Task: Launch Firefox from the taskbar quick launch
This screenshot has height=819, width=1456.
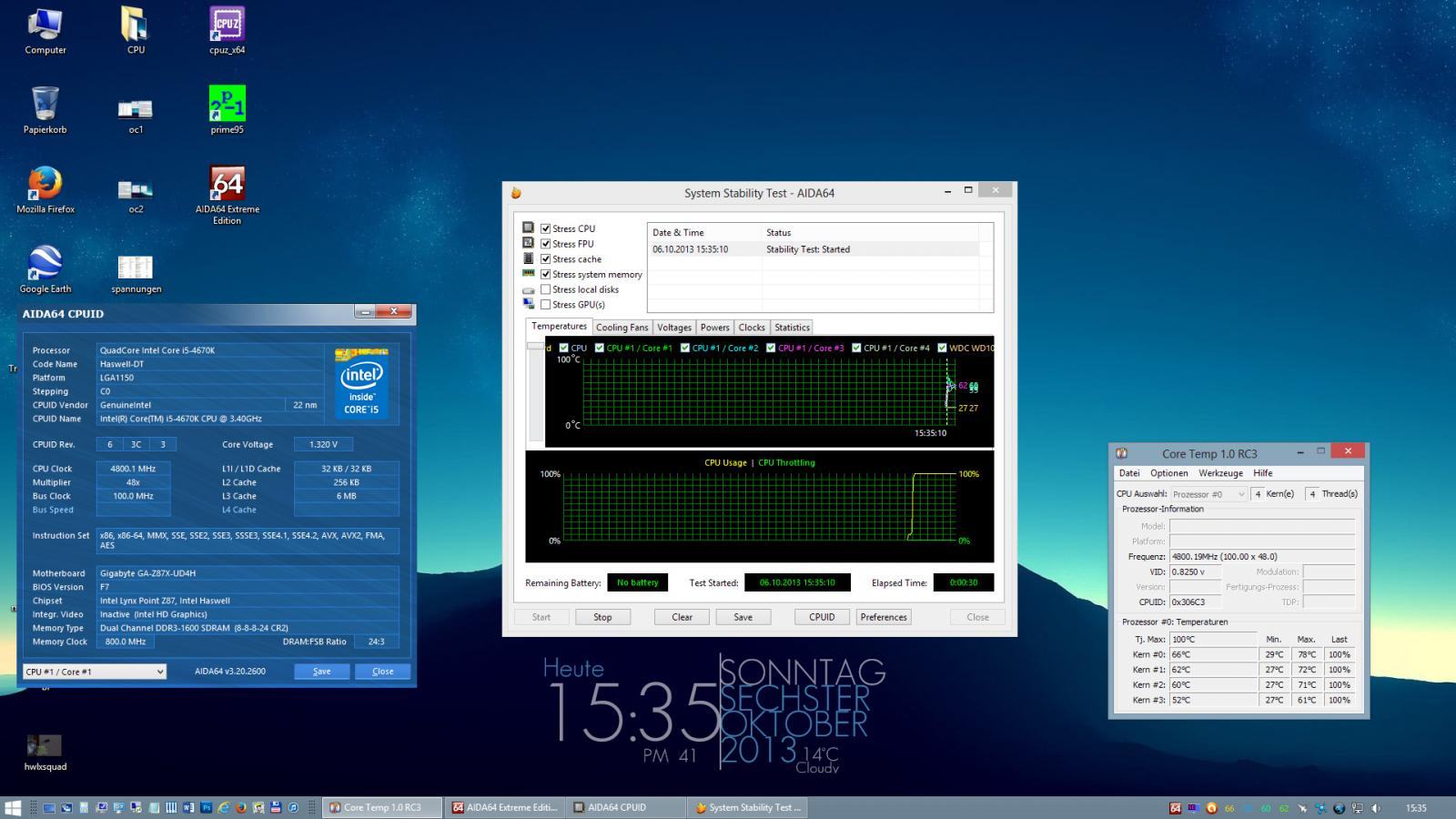Action: pos(241,807)
